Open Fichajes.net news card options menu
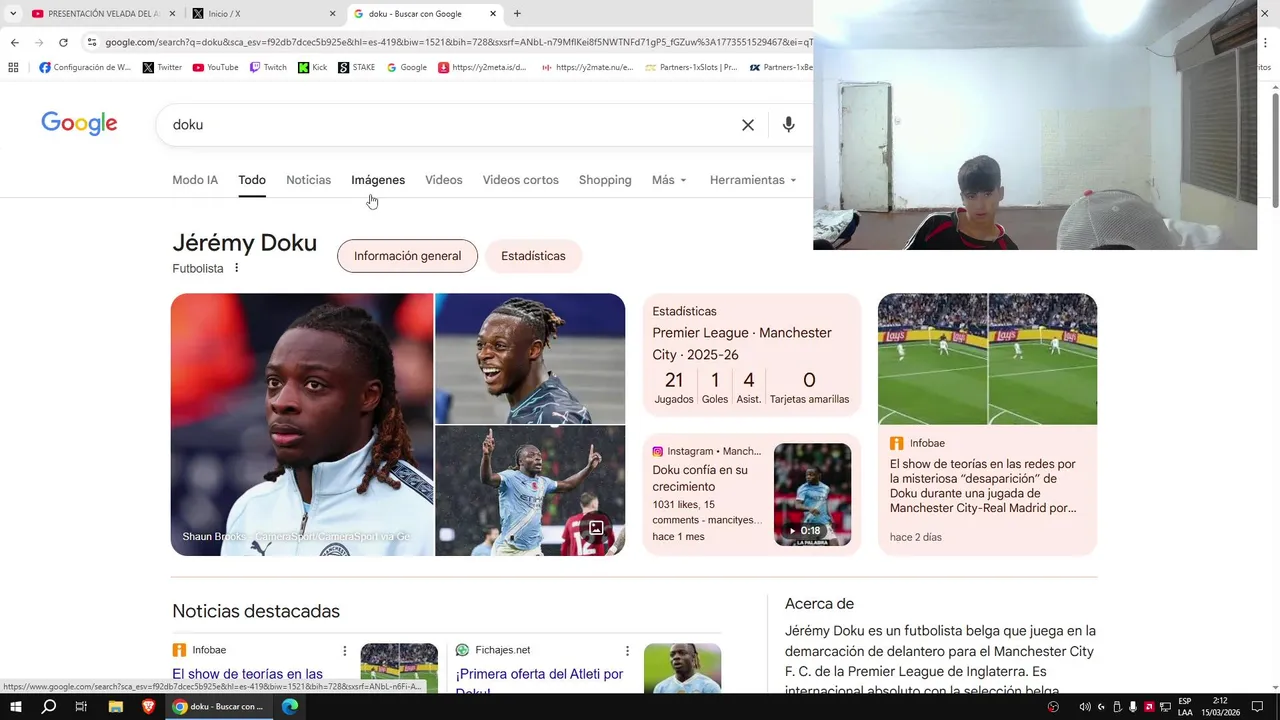The height and width of the screenshot is (720, 1280). 627,651
